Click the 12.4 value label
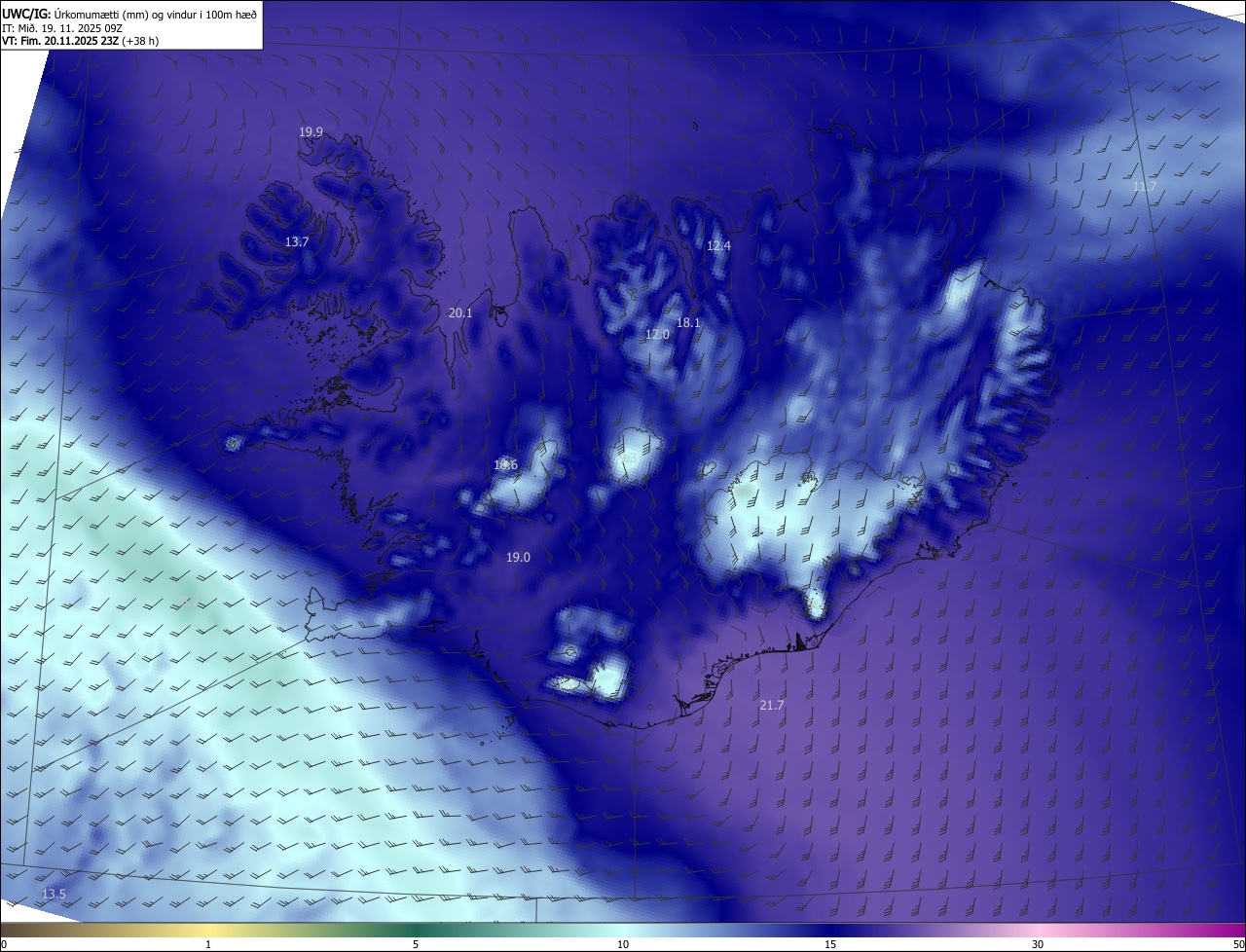 718,245
